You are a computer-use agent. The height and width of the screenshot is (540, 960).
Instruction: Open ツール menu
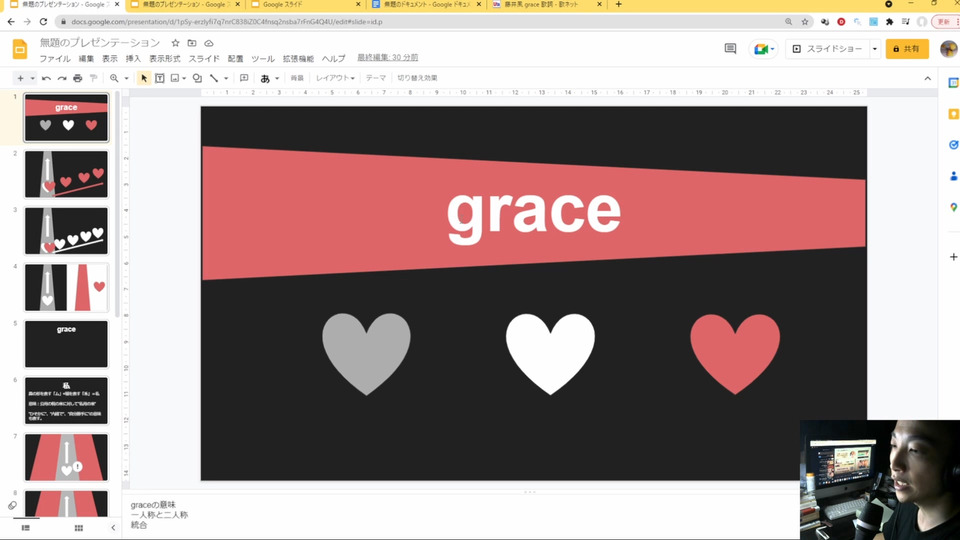[263, 59]
